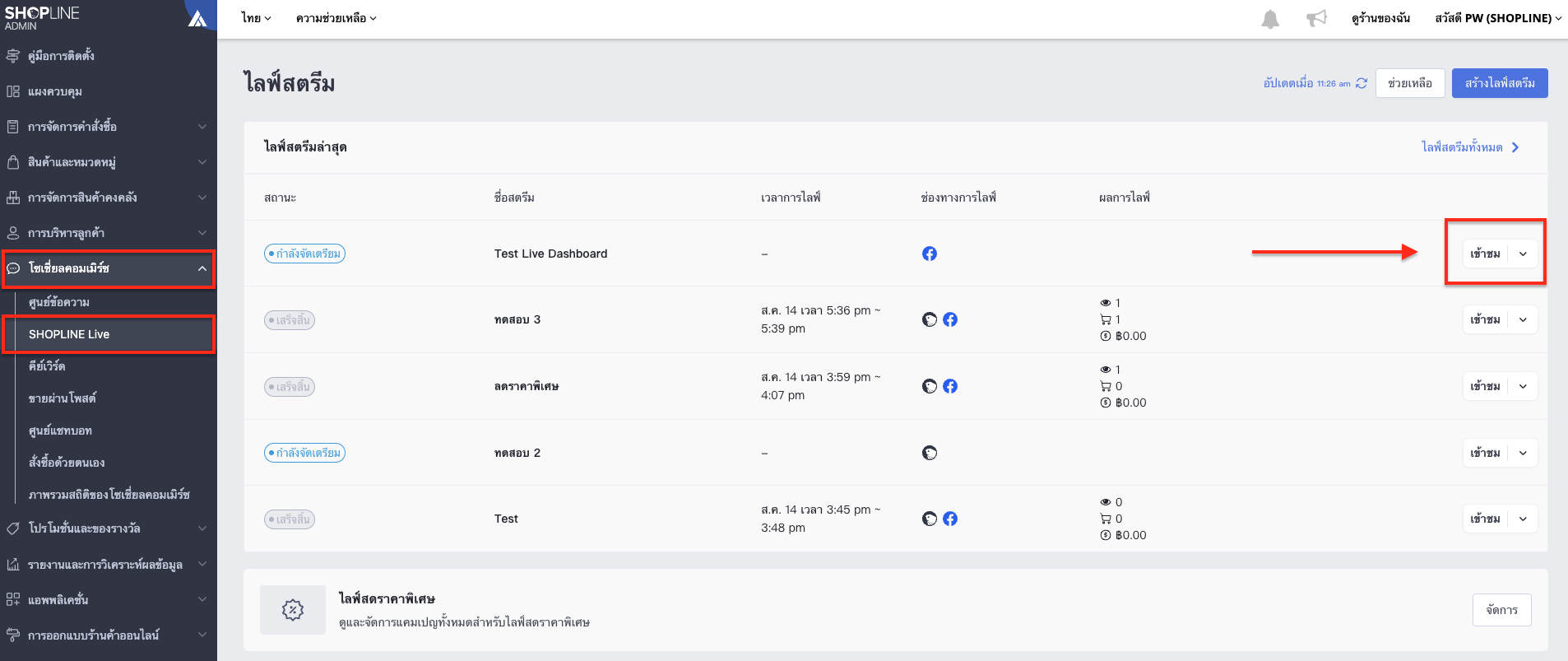This screenshot has width=1568, height=661.
Task: Select SHOPLINE Live in sidebar
Action: click(109, 334)
